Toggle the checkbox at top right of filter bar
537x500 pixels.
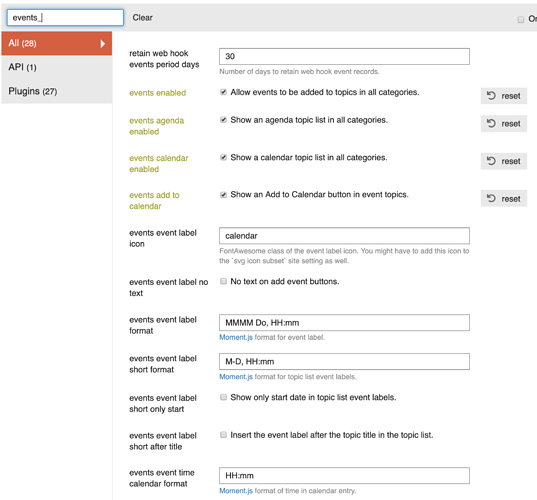pos(521,20)
